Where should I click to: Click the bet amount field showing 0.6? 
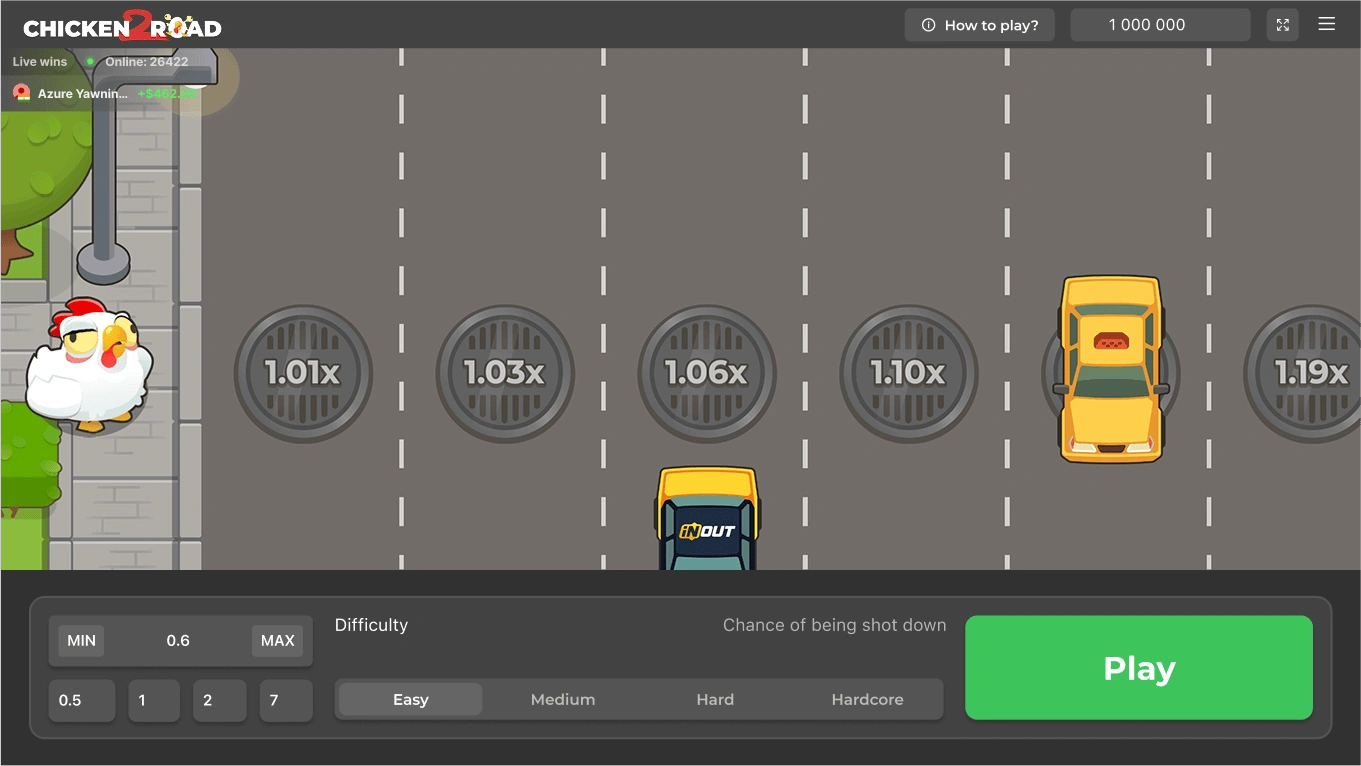[x=178, y=641]
